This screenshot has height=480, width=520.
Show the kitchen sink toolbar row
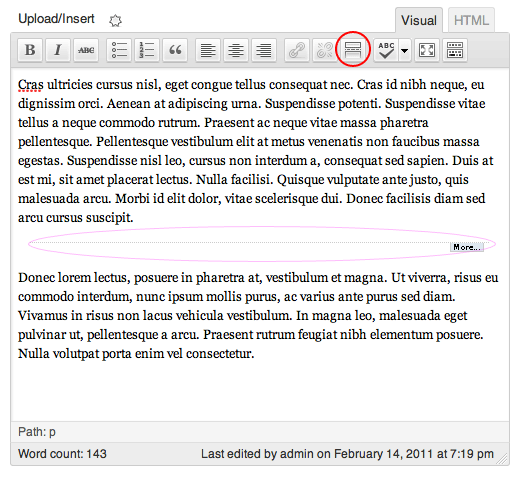tap(455, 50)
